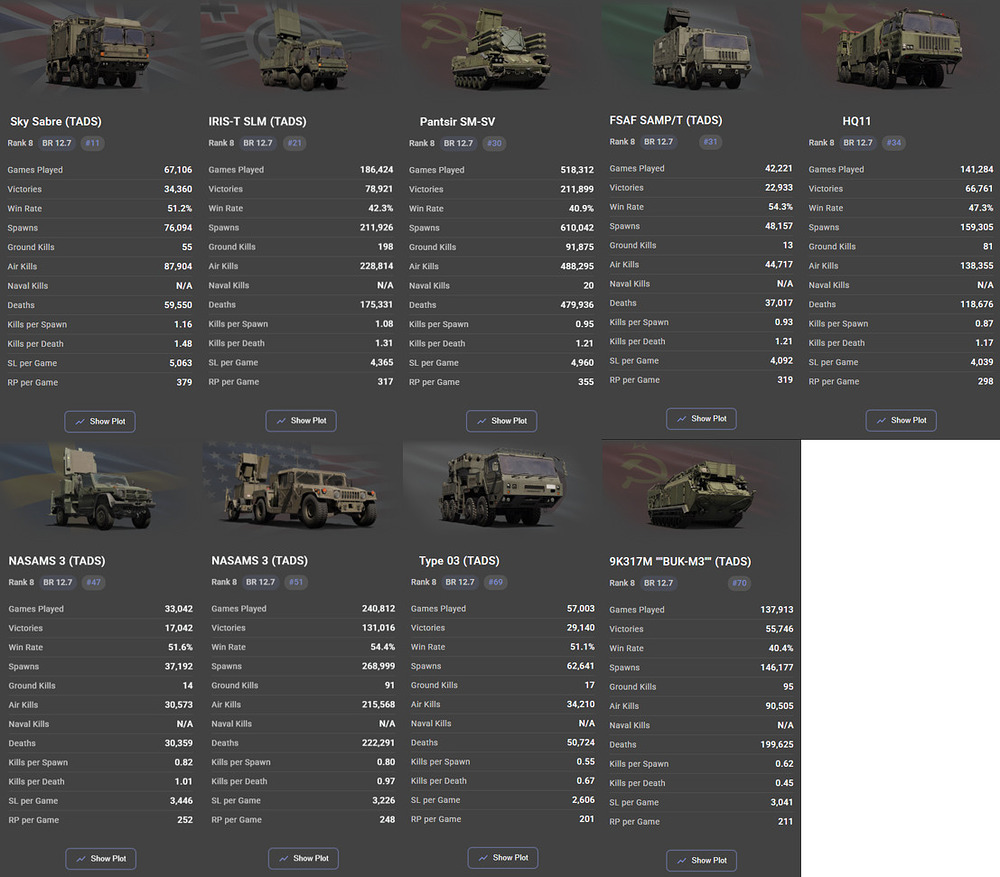The width and height of the screenshot is (1000, 877).
Task: Click the BR 12.7 badge on FSAF SAMP/T
Action: pos(659,142)
